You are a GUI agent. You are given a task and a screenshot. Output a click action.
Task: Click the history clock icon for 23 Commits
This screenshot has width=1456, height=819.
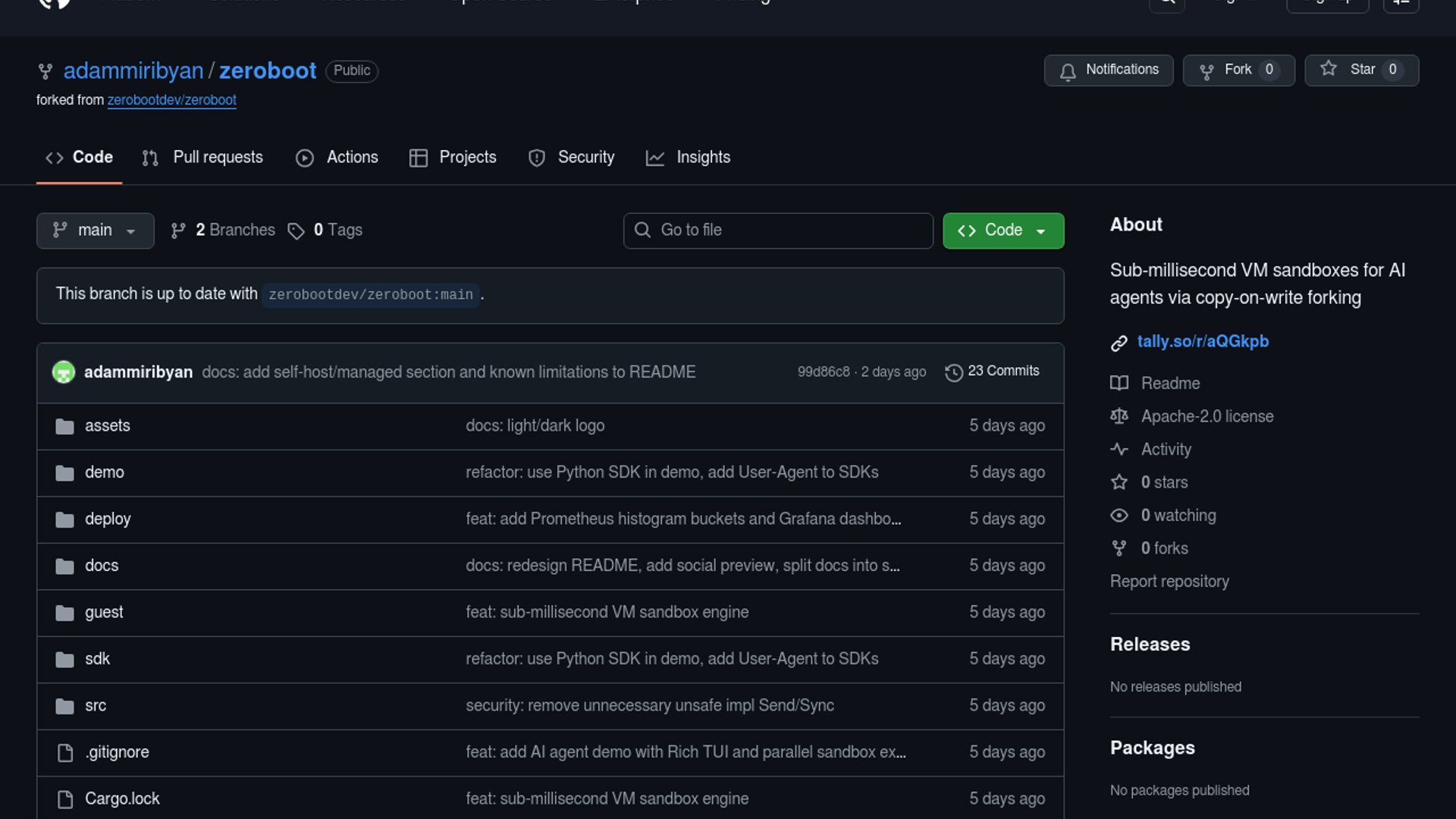(x=953, y=372)
